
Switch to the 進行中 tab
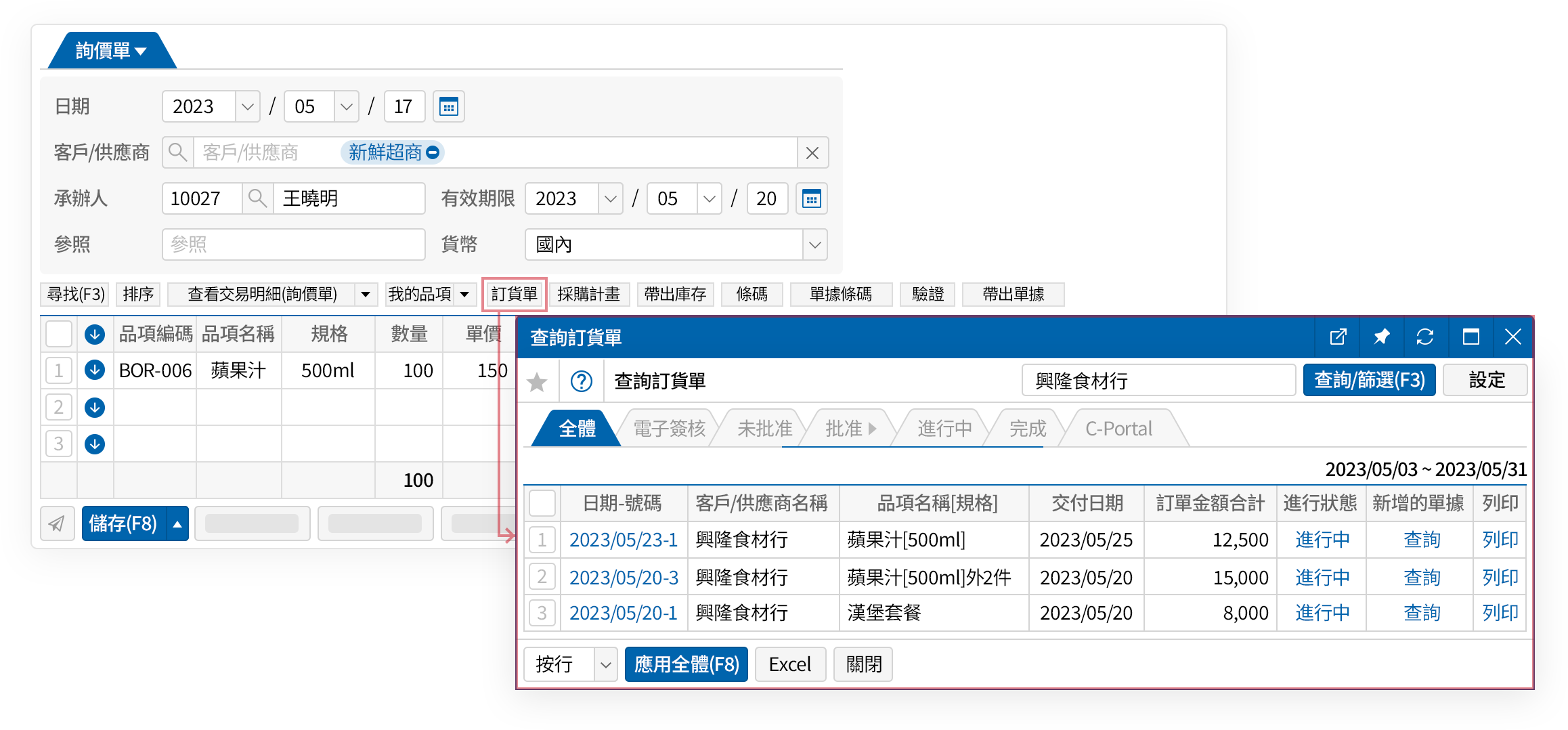pos(944,429)
